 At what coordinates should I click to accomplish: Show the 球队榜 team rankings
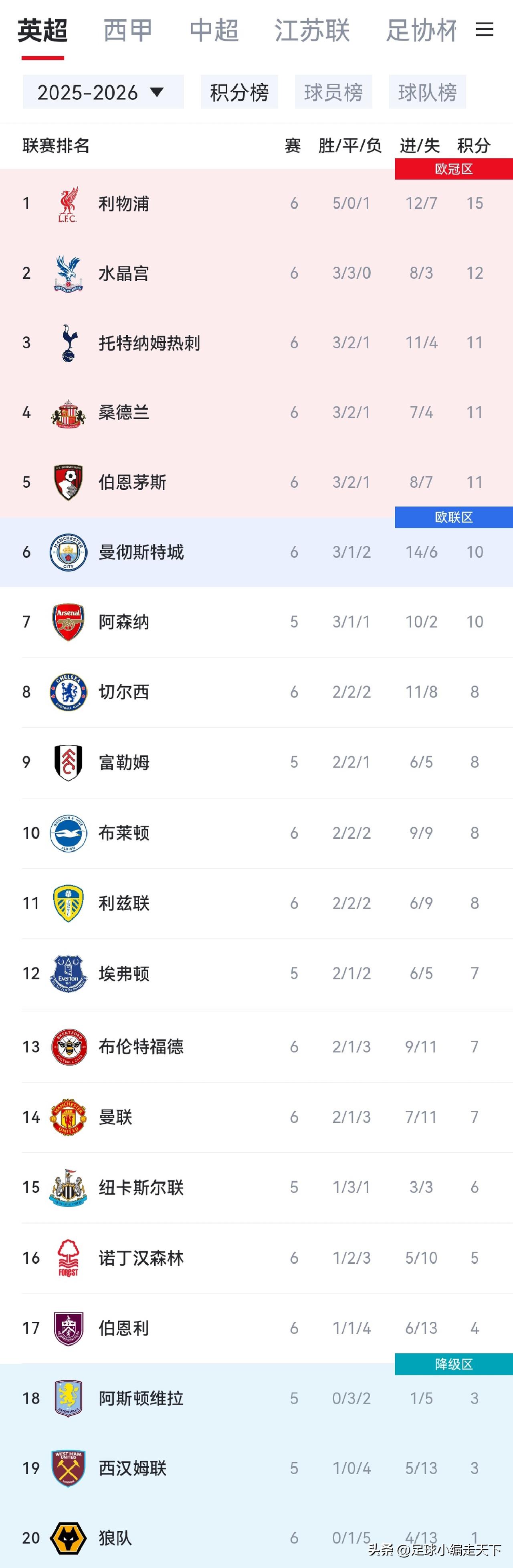pyautogui.click(x=428, y=92)
